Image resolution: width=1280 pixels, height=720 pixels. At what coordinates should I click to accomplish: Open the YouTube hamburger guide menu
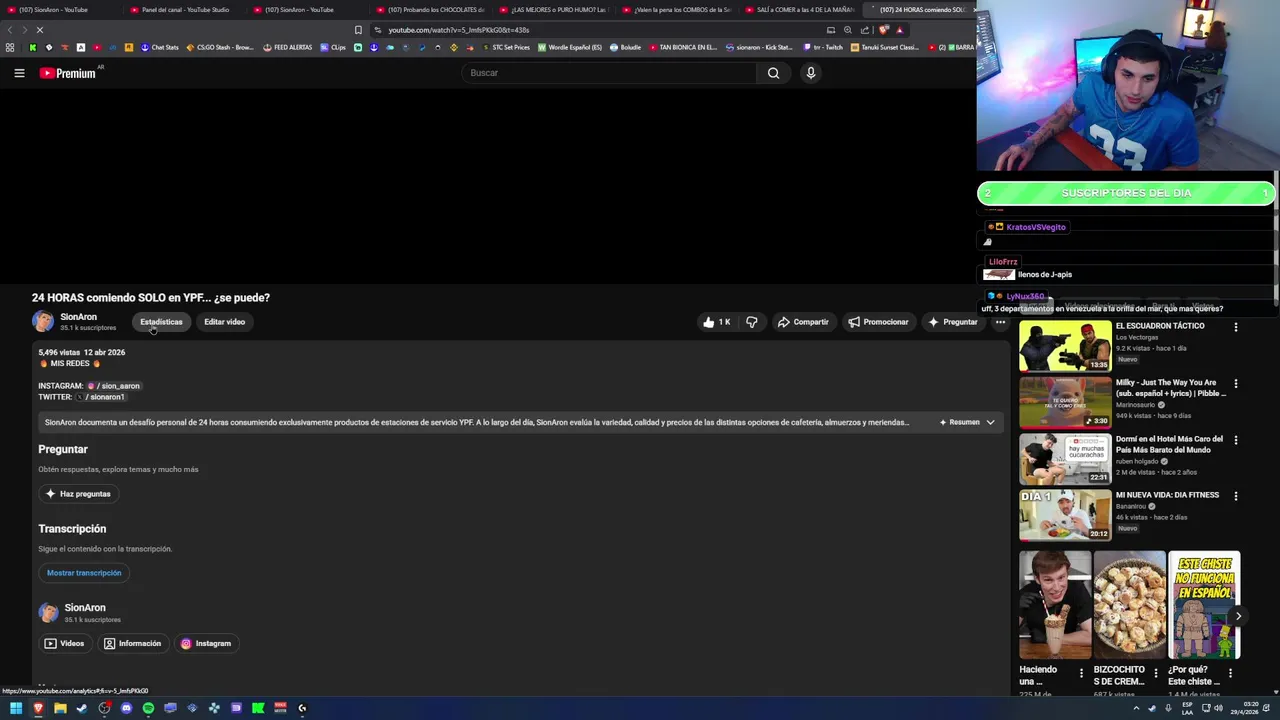coord(19,72)
